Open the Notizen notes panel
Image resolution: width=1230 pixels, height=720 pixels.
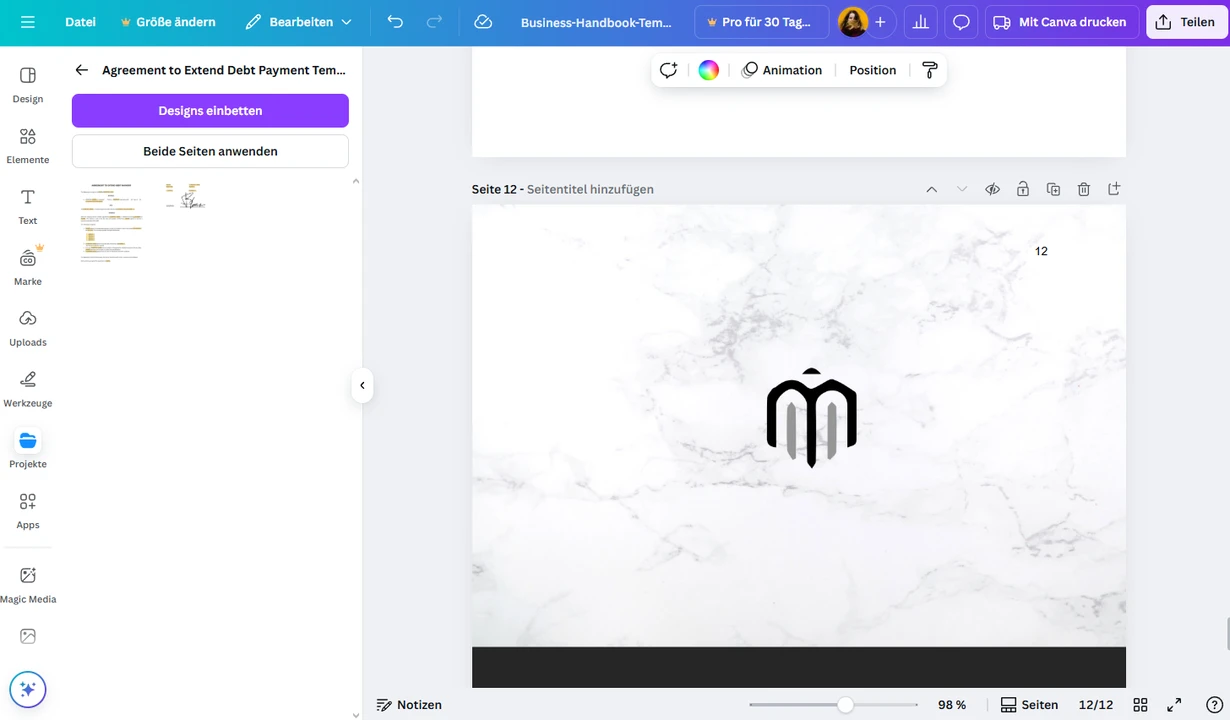click(x=409, y=705)
